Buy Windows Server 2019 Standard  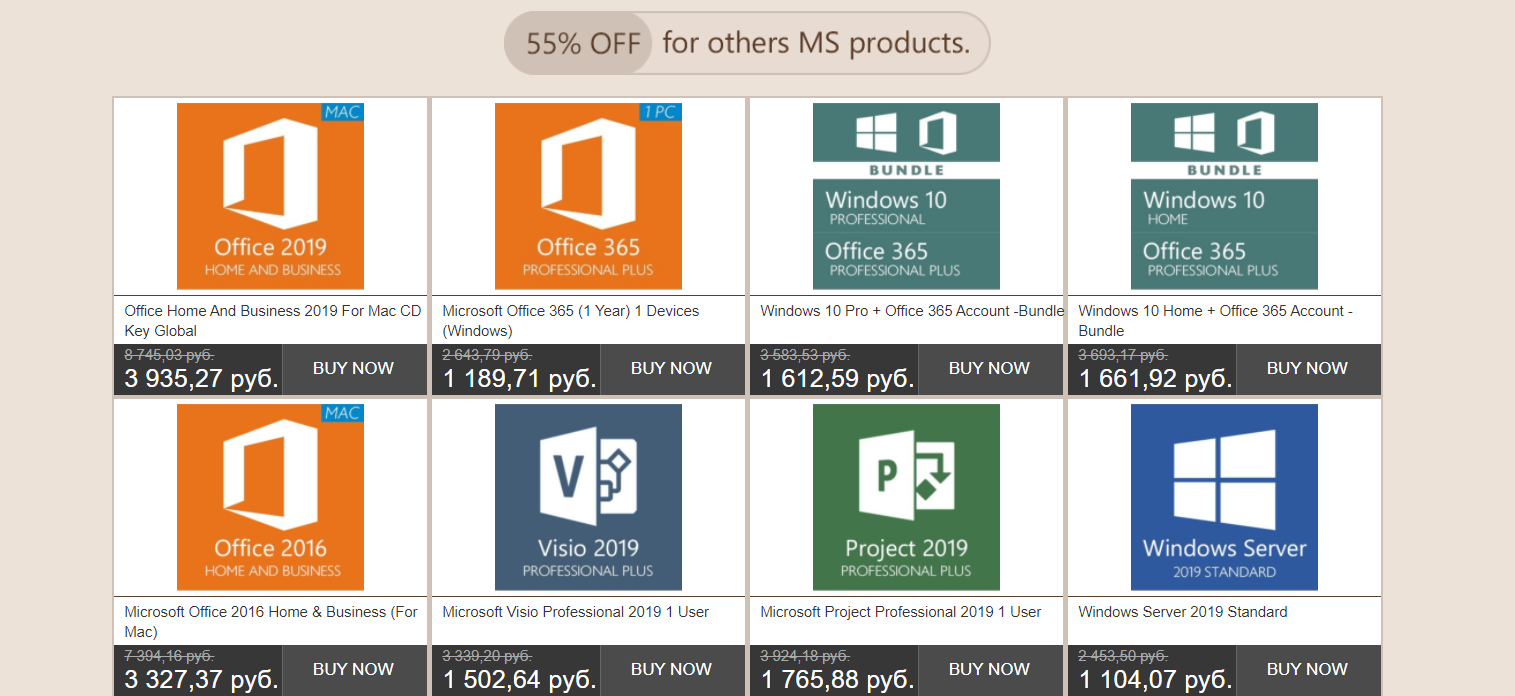[x=1307, y=669]
